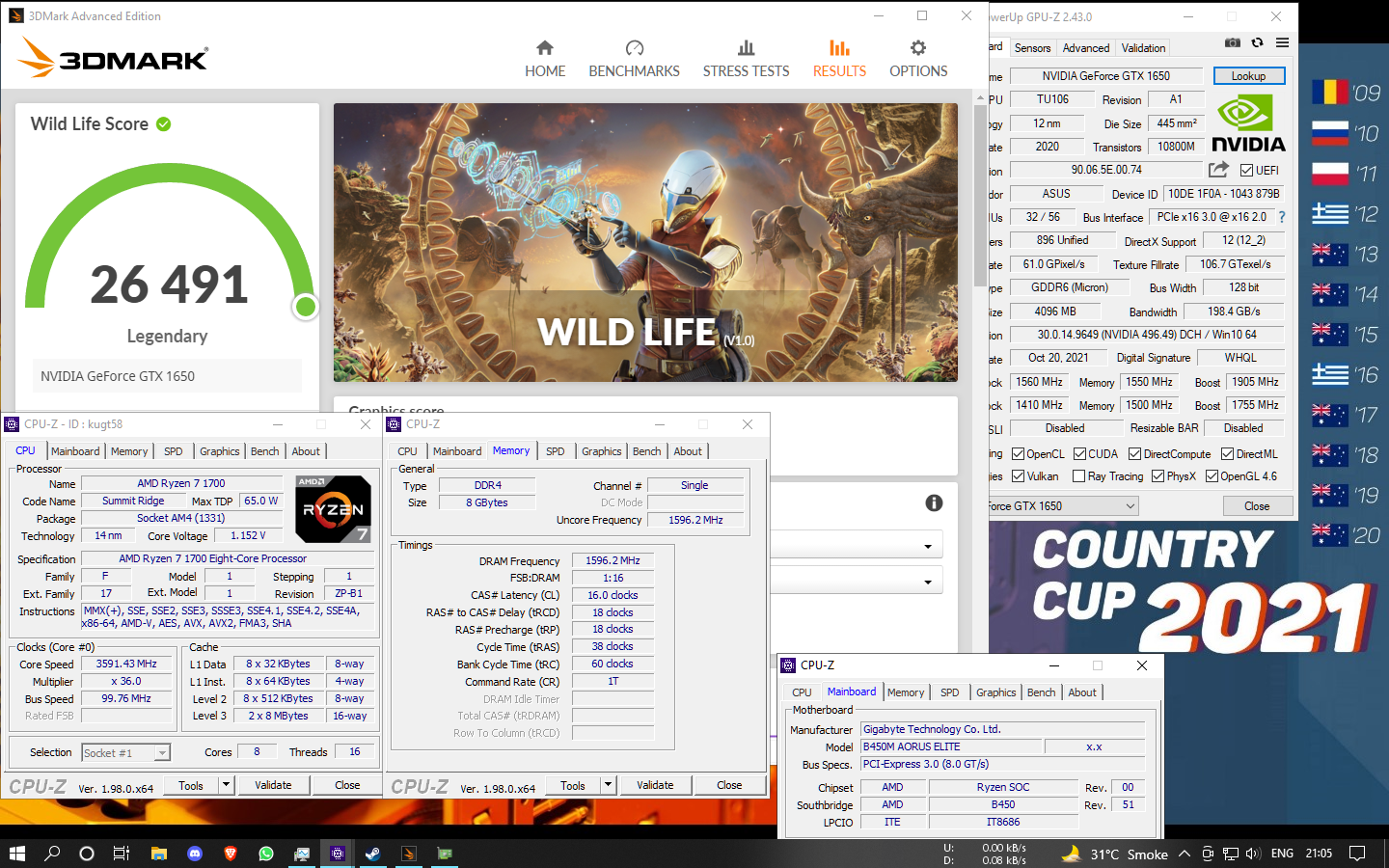
Task: Click the info icon in 3DMark results
Action: [934, 502]
